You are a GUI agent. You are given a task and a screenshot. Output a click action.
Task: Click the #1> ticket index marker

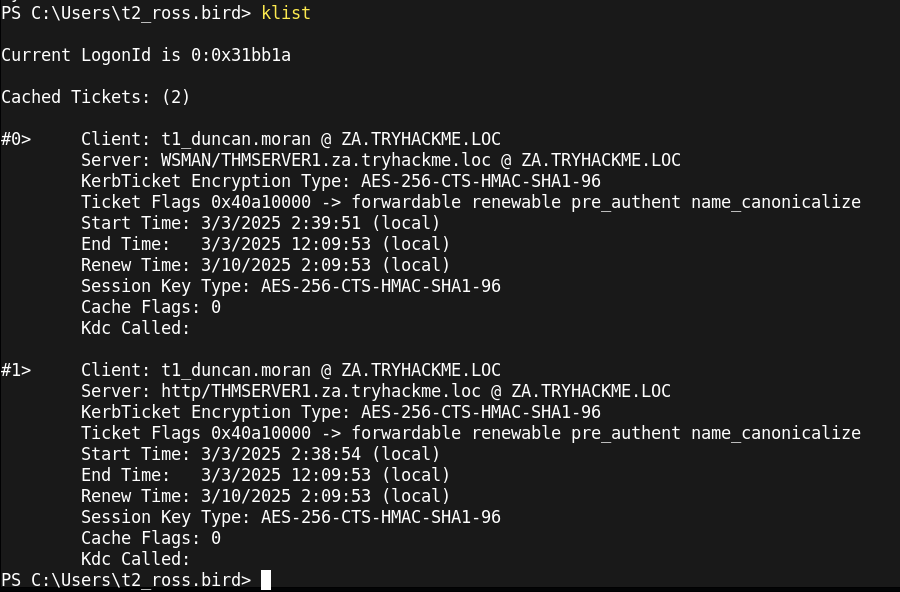tap(16, 370)
